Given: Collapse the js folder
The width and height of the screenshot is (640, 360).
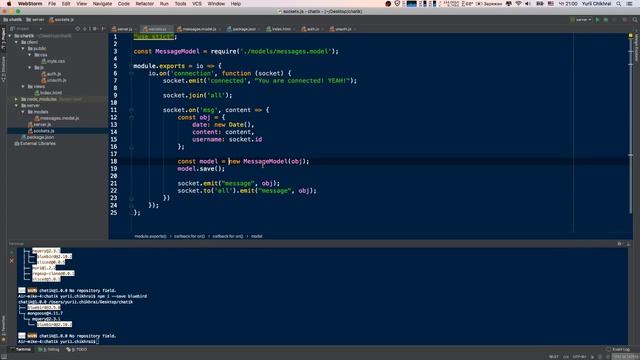Looking at the screenshot, I should [30, 67].
